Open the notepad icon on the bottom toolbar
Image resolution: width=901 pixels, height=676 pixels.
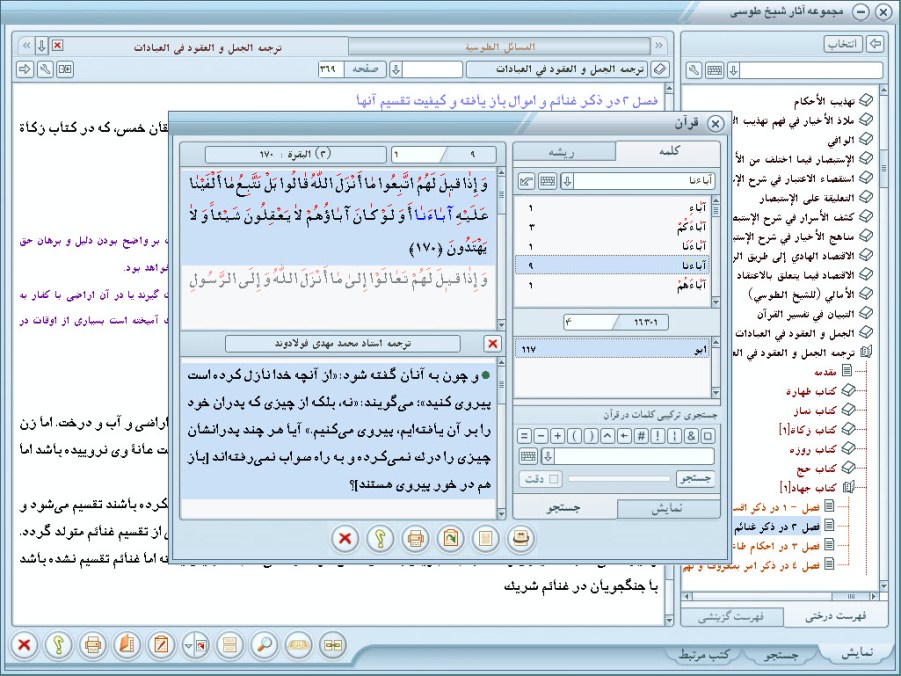(x=161, y=645)
